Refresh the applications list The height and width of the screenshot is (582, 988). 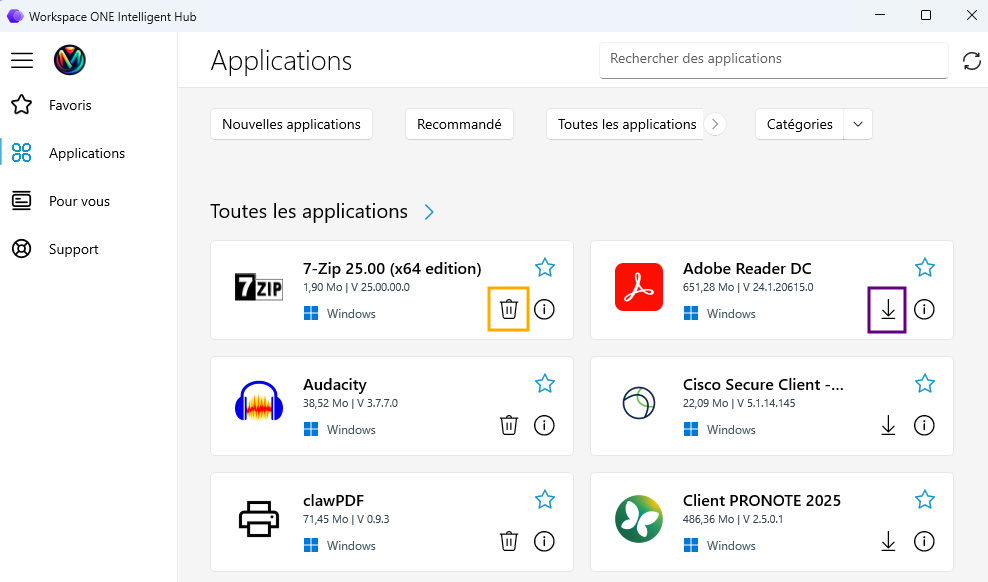click(x=972, y=61)
